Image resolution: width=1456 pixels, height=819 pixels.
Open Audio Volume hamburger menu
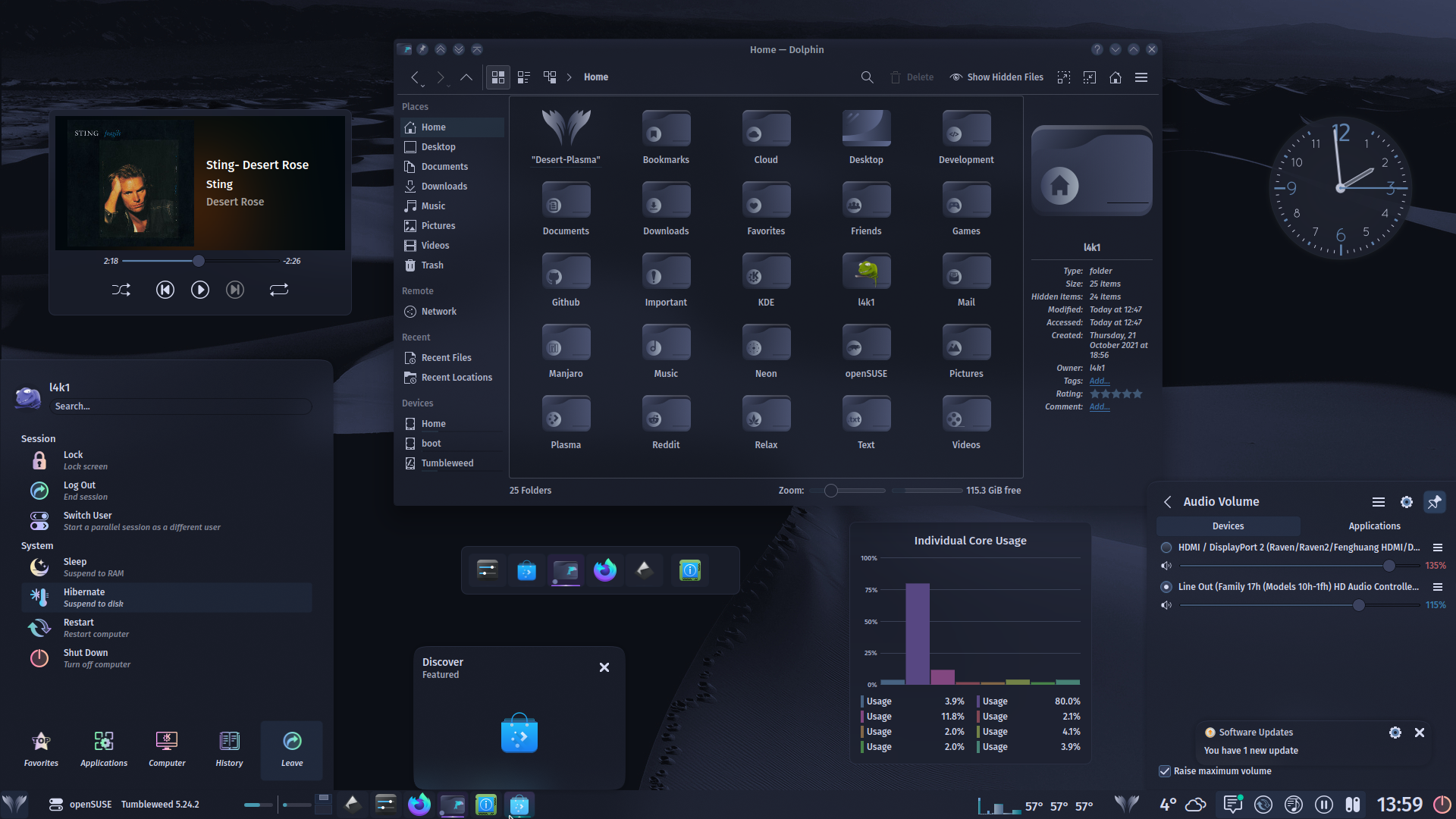tap(1379, 502)
